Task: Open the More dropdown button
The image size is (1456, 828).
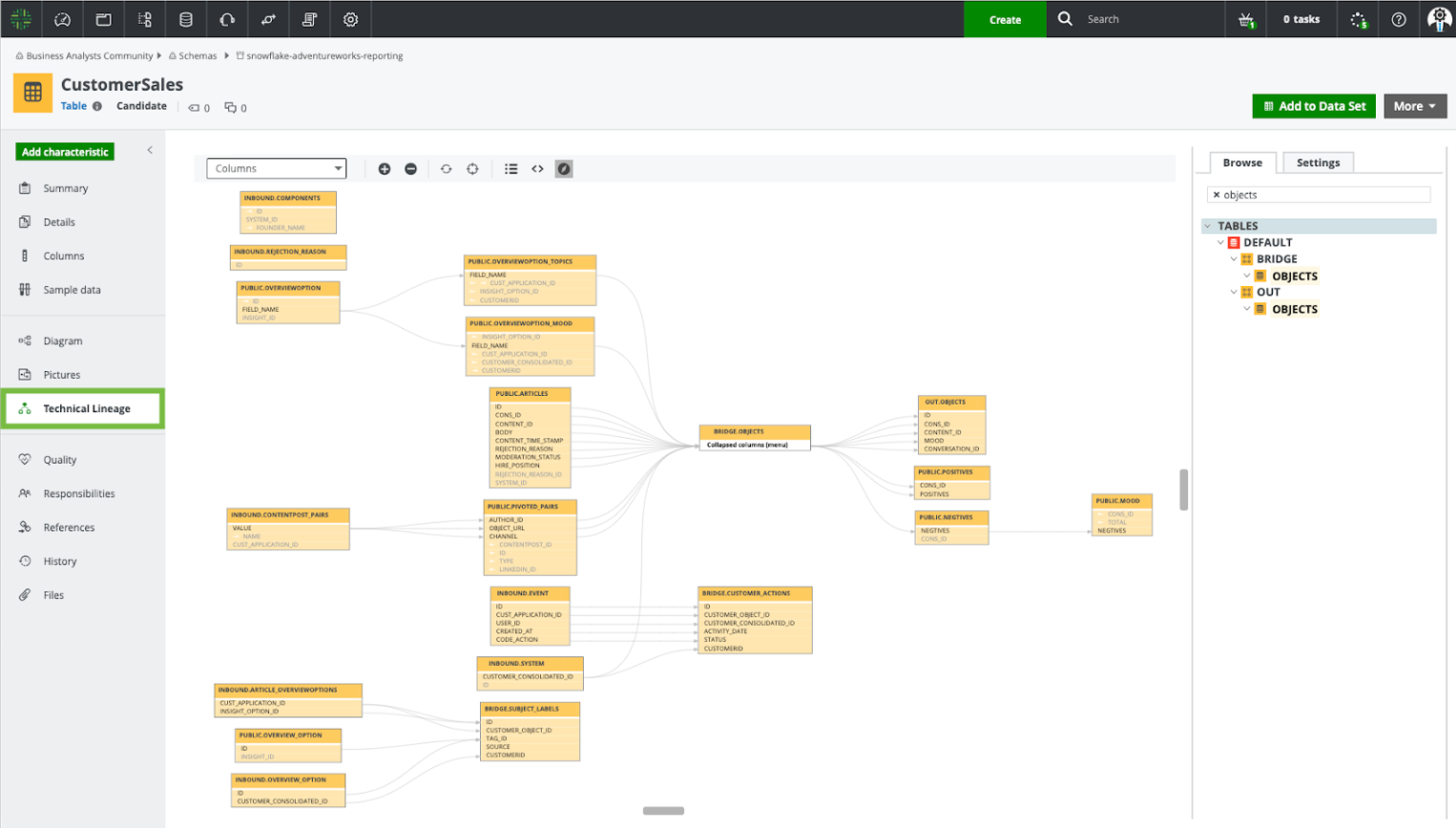Action: pyautogui.click(x=1414, y=106)
